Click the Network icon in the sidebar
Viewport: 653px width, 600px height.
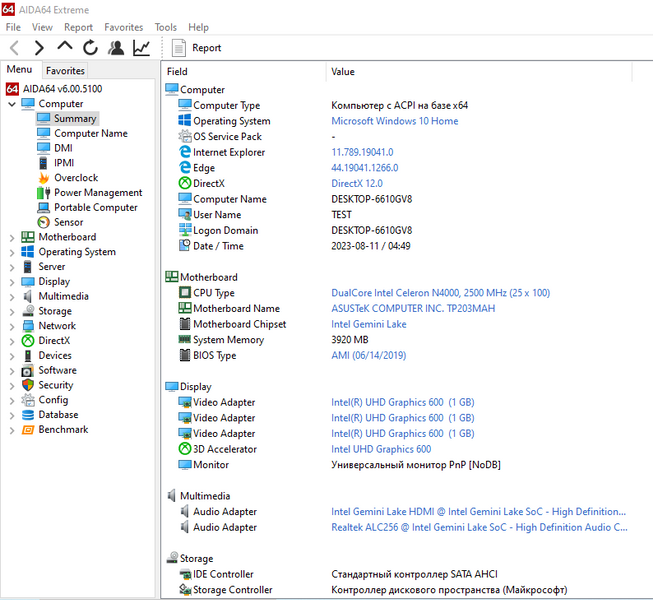tap(28, 326)
